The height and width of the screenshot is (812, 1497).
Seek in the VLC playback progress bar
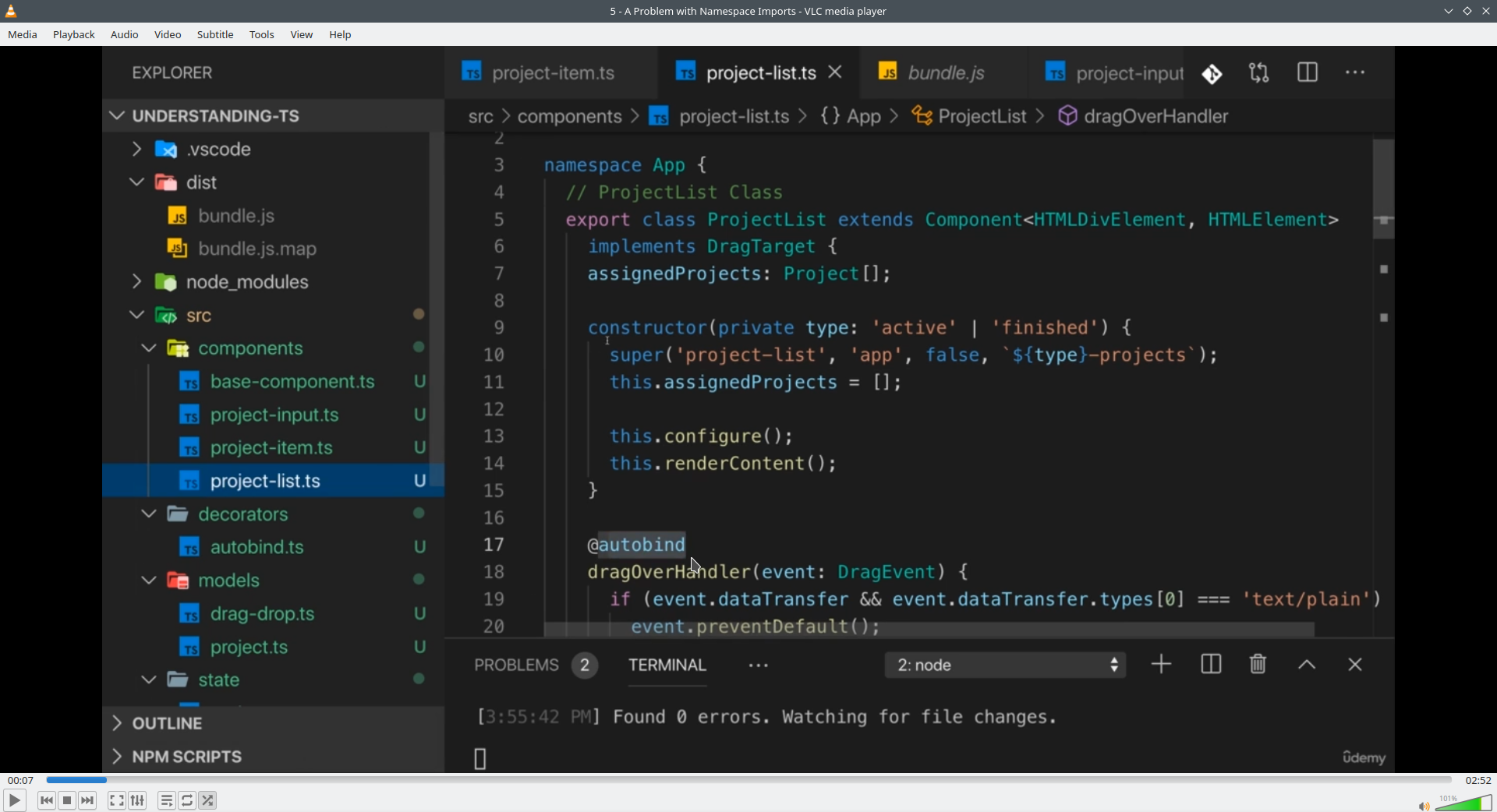tap(748, 780)
